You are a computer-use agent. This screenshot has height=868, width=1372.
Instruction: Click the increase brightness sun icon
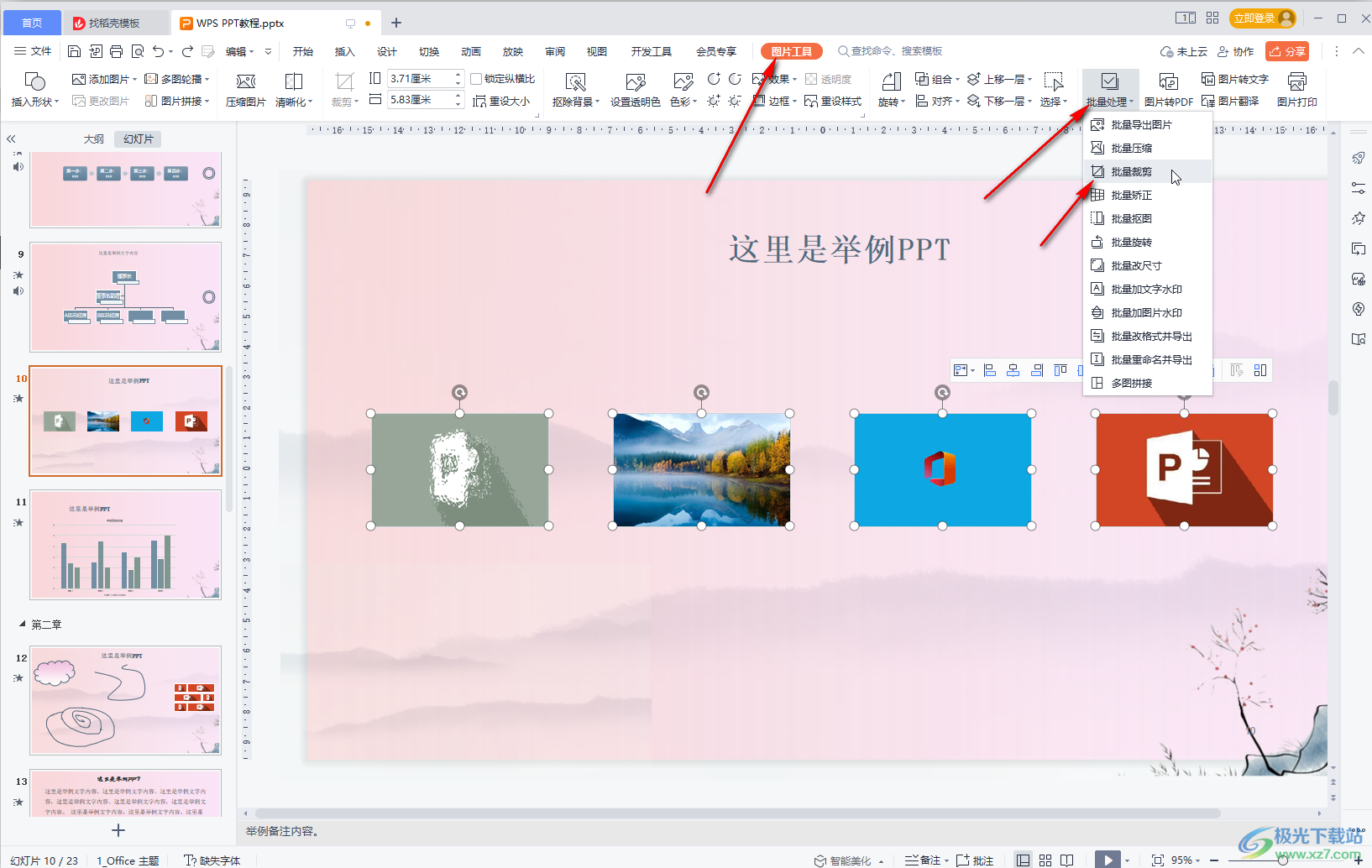click(714, 101)
